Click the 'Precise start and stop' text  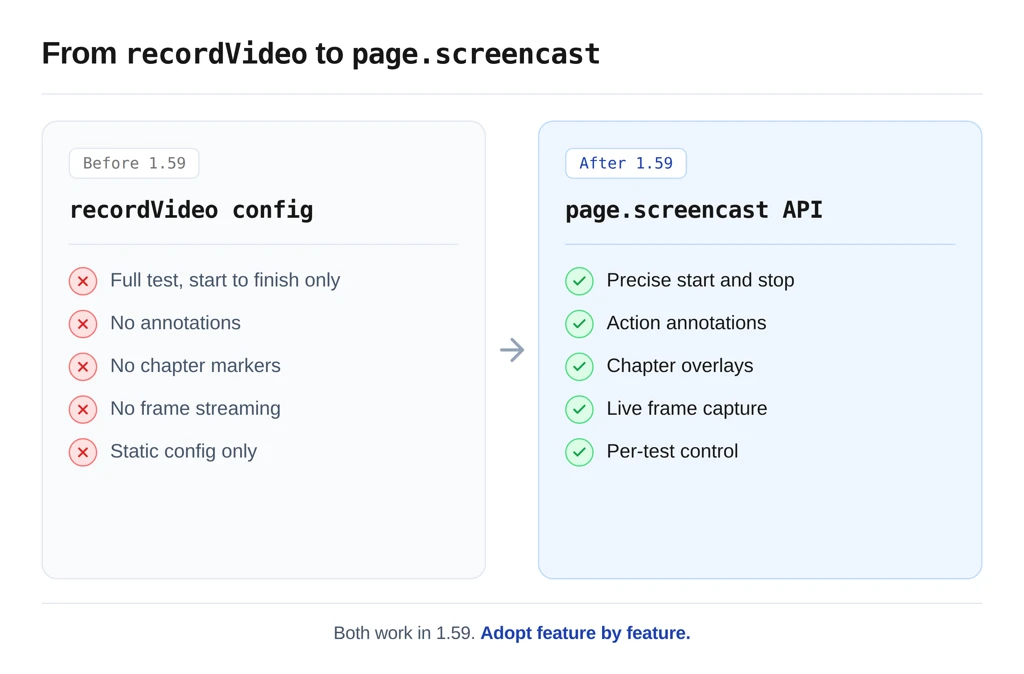click(x=700, y=280)
